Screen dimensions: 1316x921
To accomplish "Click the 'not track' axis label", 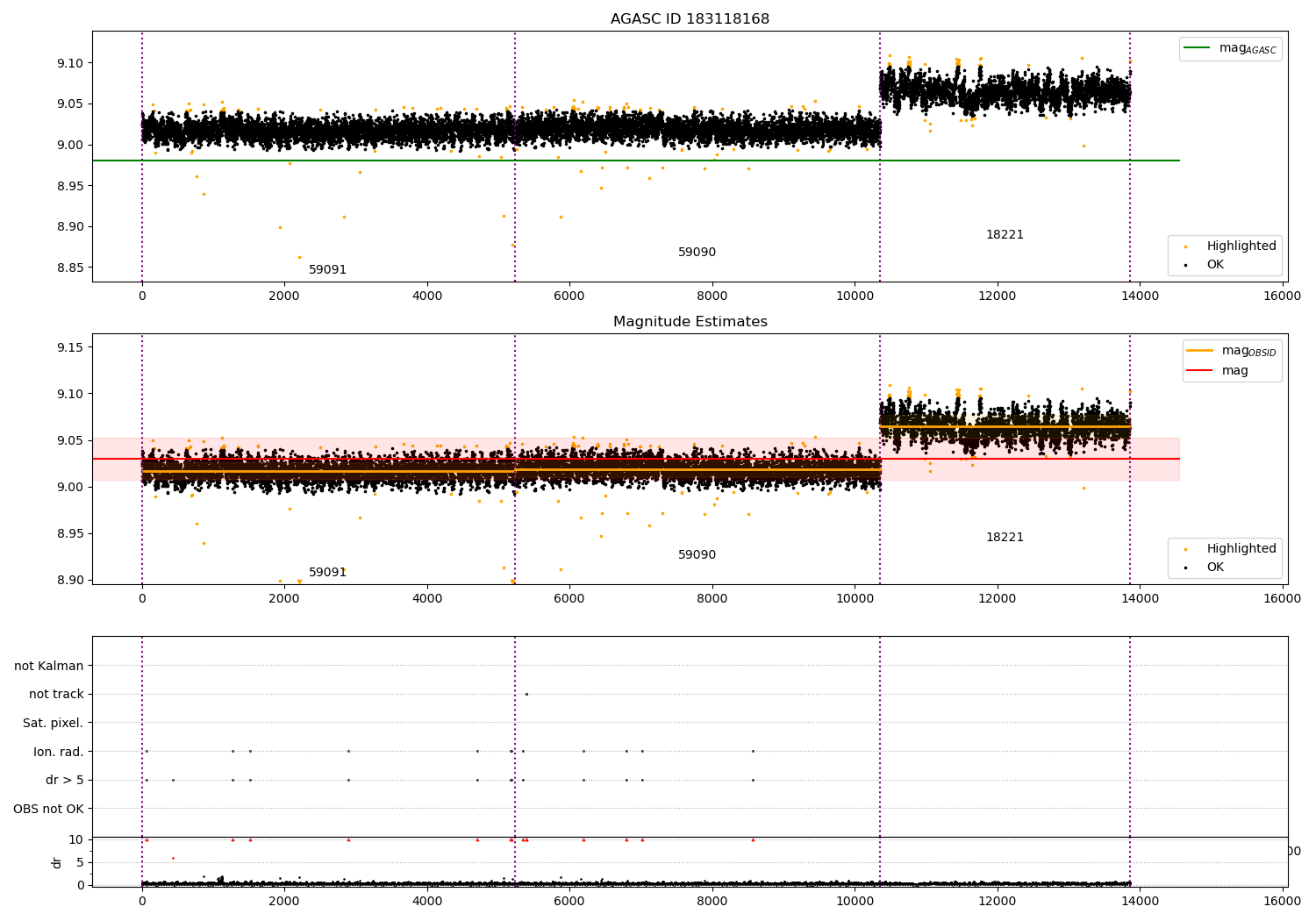I will click(56, 695).
